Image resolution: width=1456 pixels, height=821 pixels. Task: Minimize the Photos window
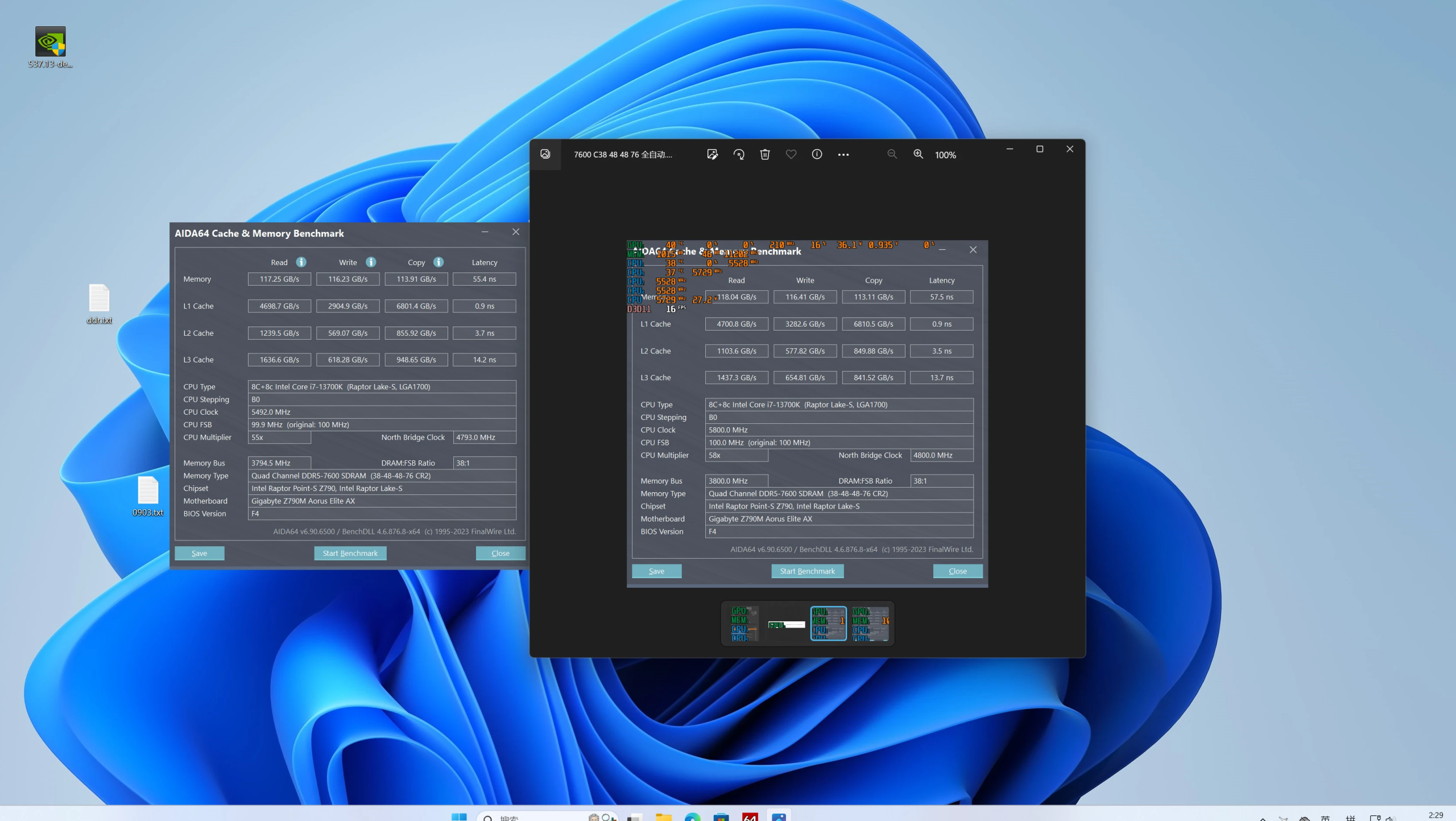[1010, 149]
